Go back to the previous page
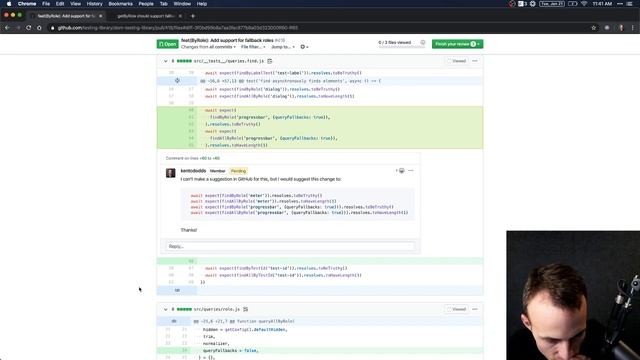Screen dimensions: 640x360 7,28
